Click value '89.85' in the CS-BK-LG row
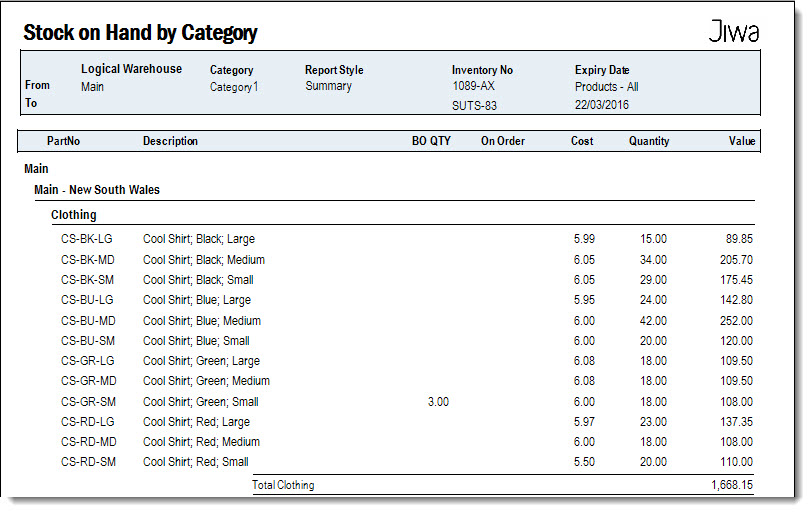This screenshot has height=512, width=810. pos(739,239)
